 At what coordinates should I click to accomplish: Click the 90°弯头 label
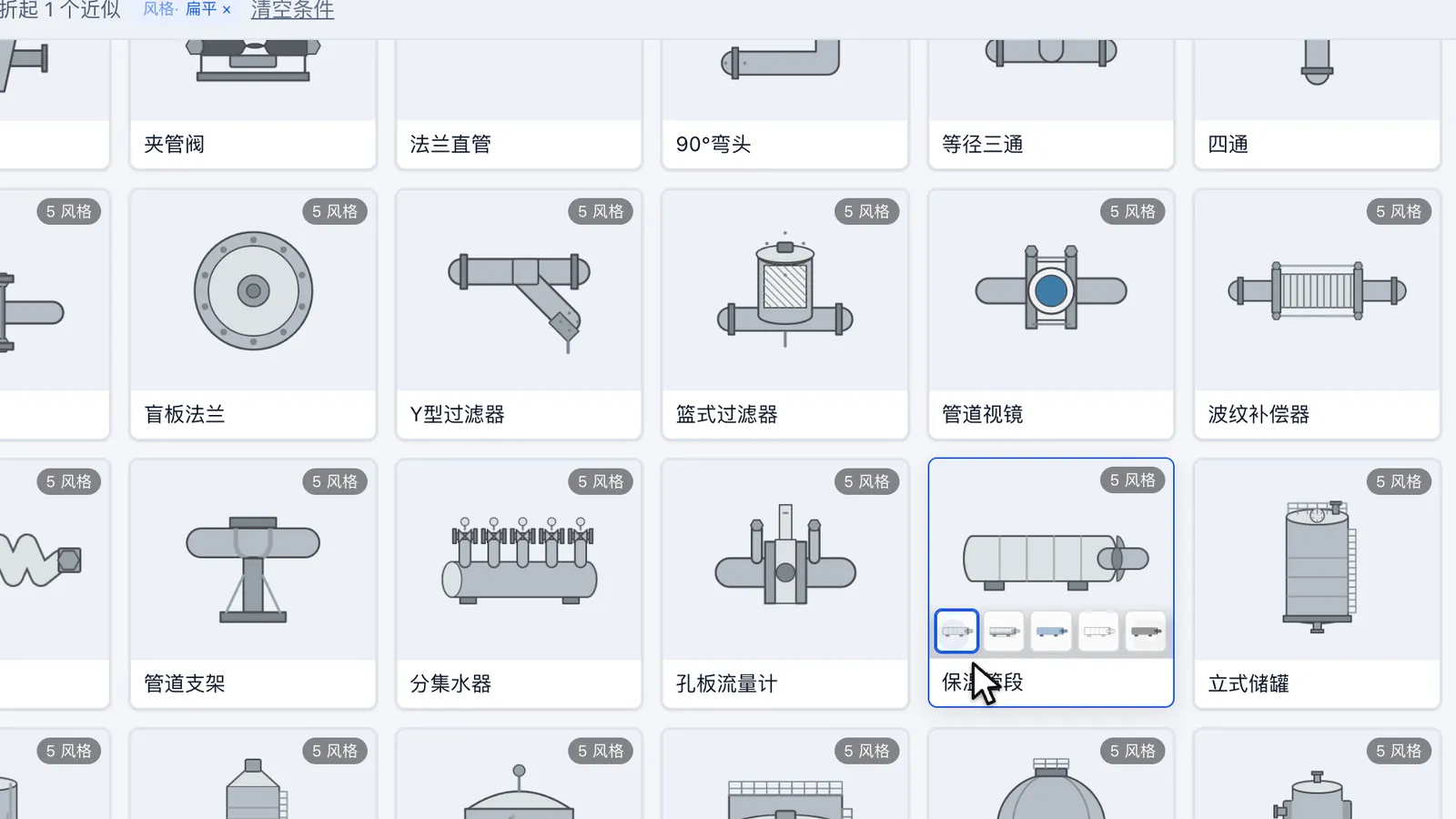(x=713, y=144)
